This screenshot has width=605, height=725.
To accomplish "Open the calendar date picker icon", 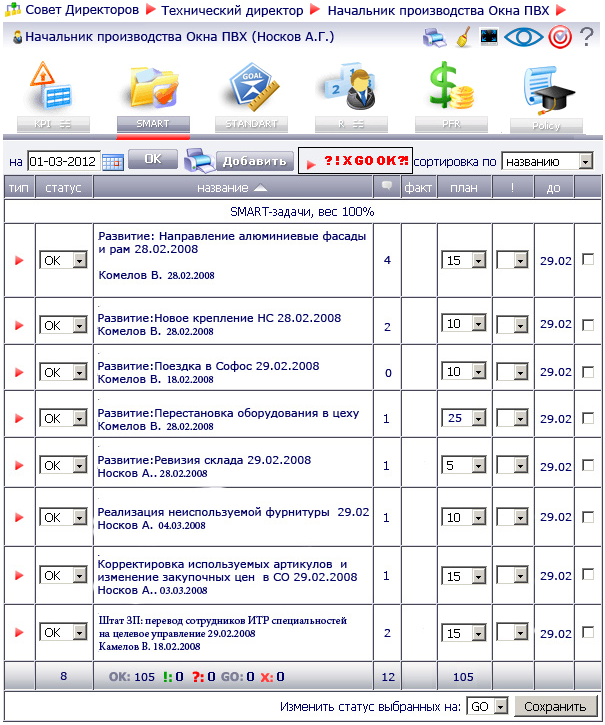I will 113,162.
